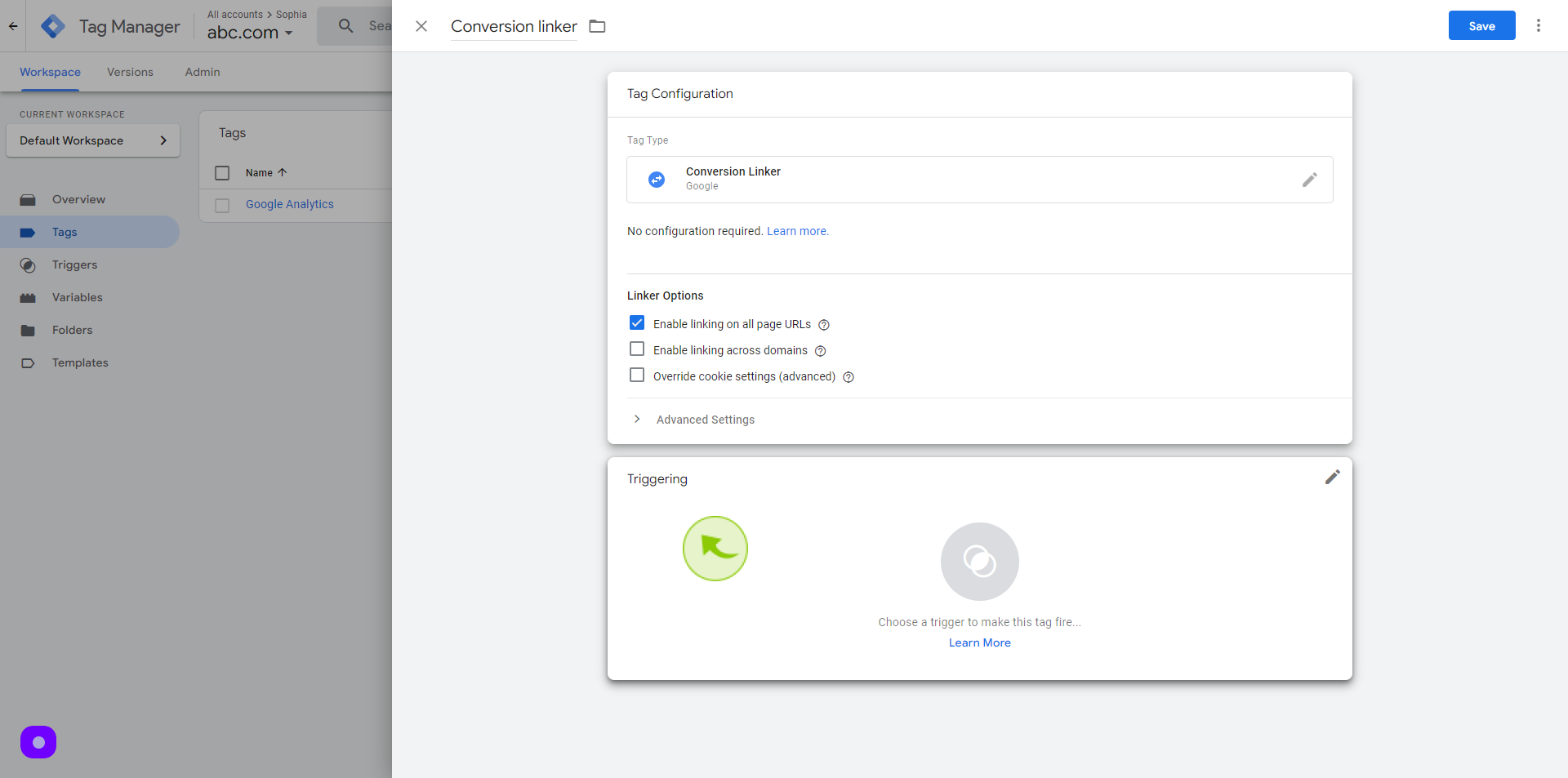Click the Conversion Linker tag type icon
Screen dimensions: 1568x778
[x=657, y=180]
